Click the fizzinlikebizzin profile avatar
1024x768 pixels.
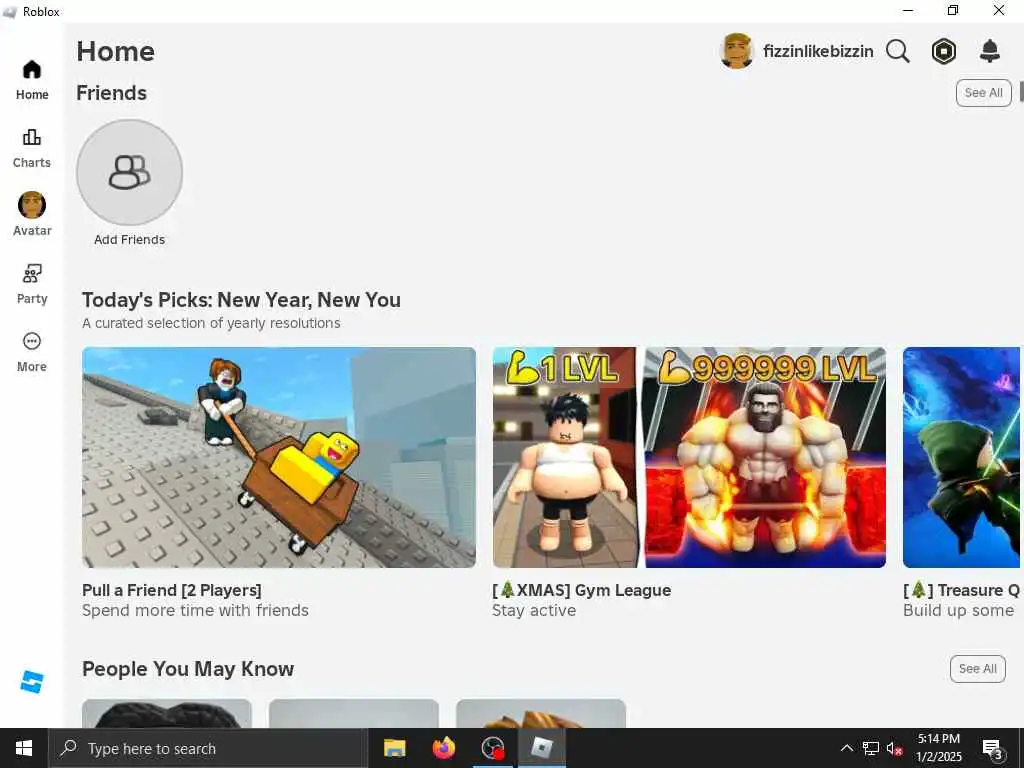pos(737,51)
